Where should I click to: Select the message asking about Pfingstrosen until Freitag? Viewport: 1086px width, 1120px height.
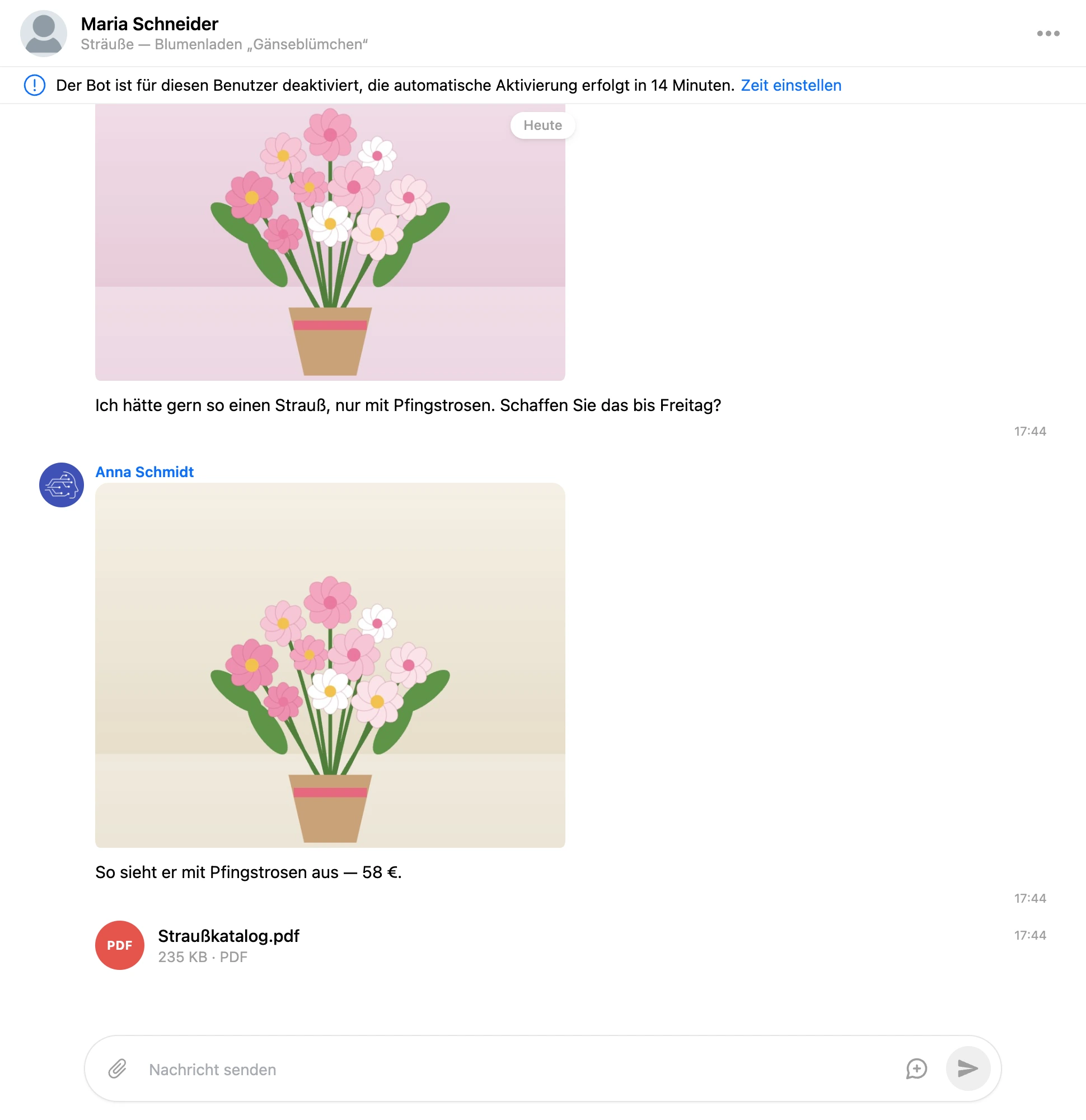click(408, 405)
